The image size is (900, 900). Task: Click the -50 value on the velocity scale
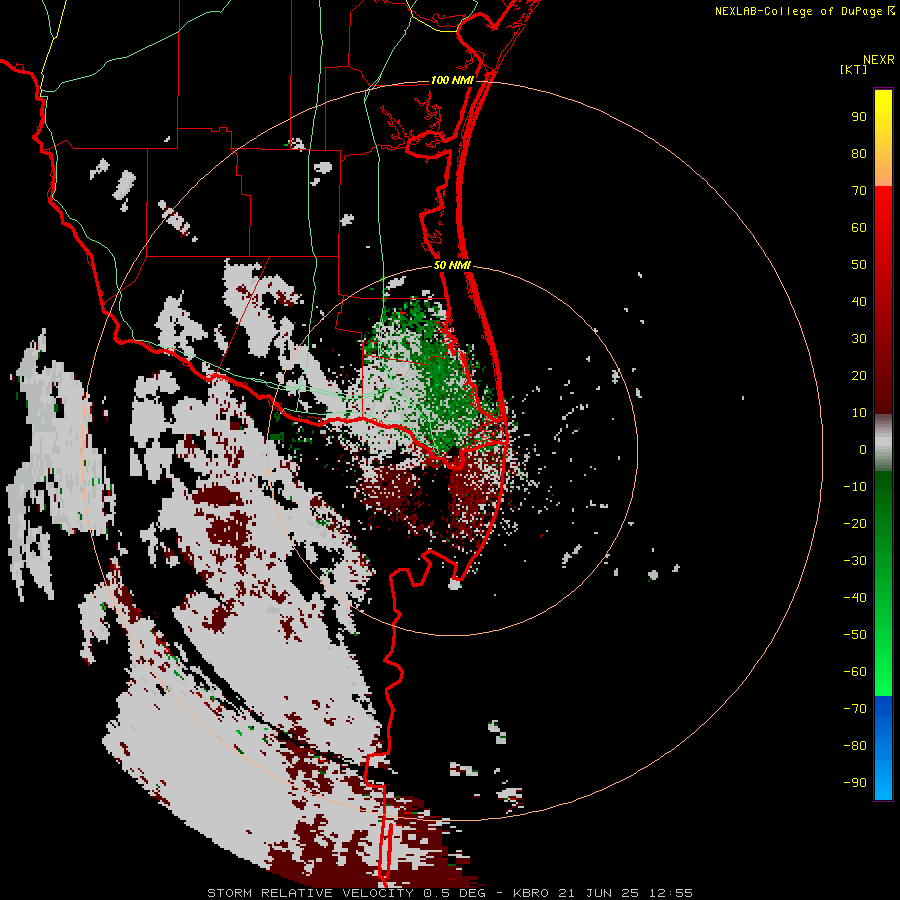(x=855, y=635)
